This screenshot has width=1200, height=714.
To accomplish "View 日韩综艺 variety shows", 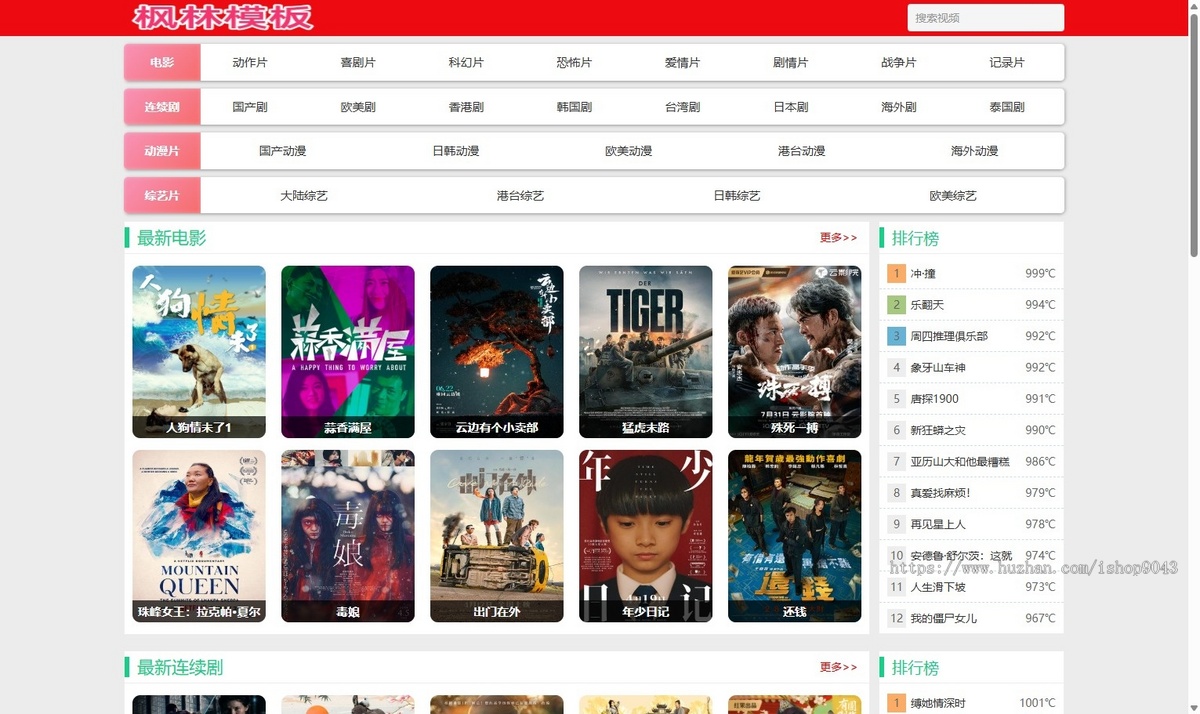I will (737, 195).
